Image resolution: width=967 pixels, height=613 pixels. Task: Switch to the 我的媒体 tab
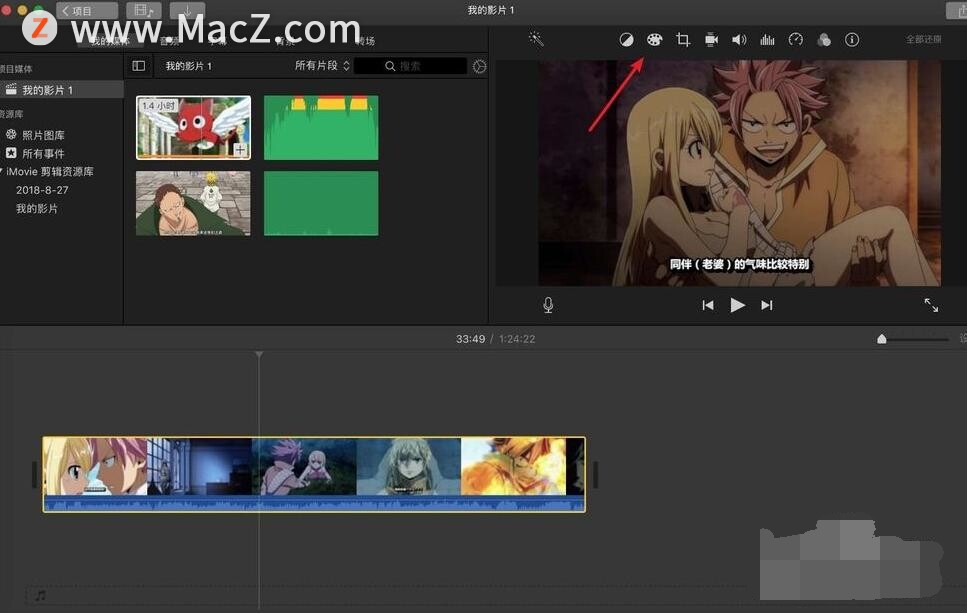(x=110, y=41)
